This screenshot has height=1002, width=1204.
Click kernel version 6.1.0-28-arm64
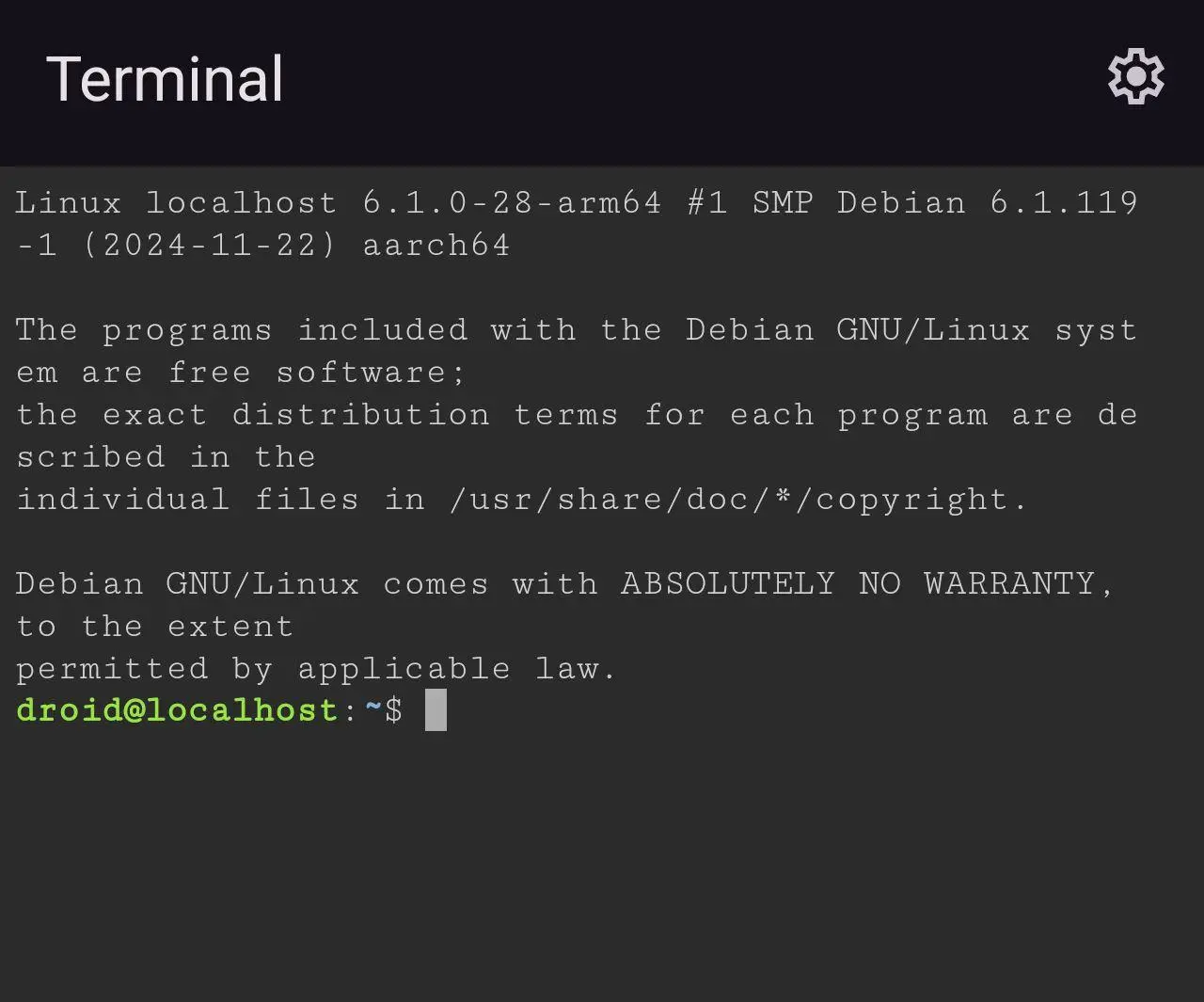click(x=512, y=203)
